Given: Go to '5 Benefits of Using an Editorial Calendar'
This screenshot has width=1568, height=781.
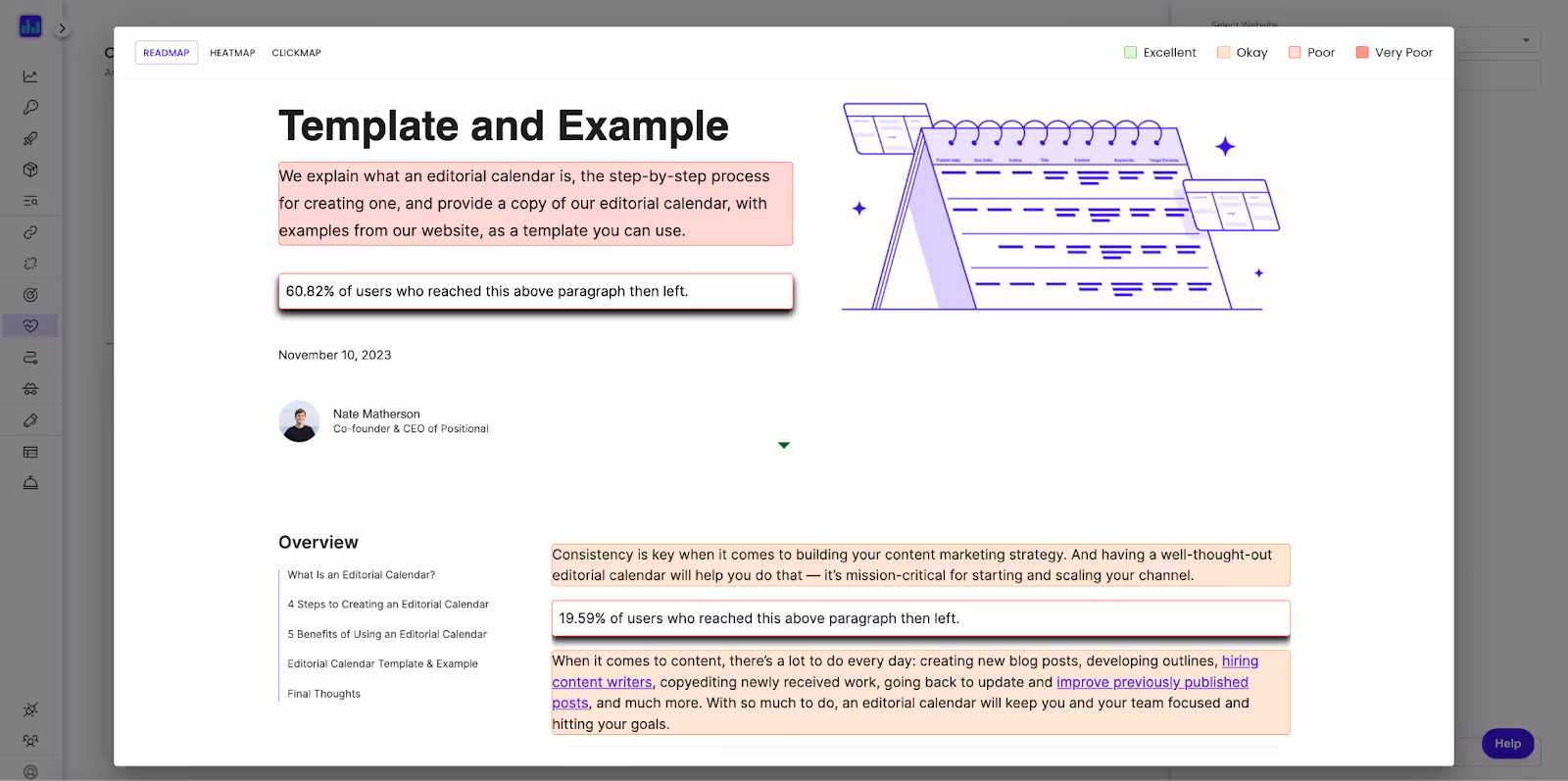Looking at the screenshot, I should point(387,634).
